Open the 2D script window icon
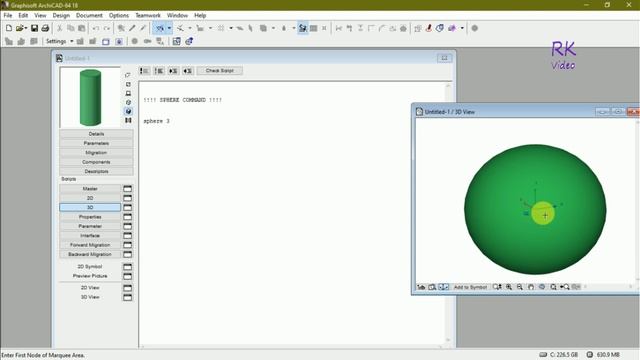The height and width of the screenshot is (360, 640). click(x=127, y=198)
